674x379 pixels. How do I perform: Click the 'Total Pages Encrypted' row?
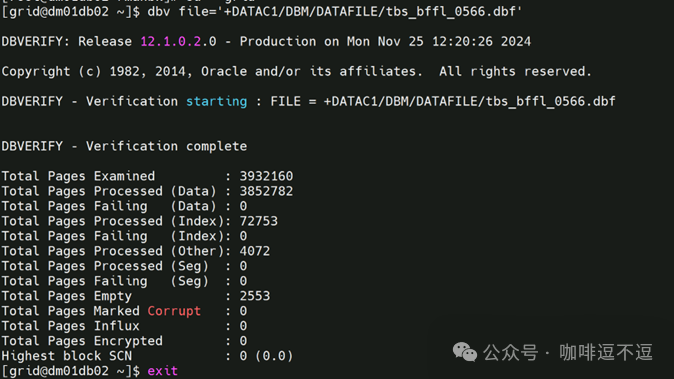124,341
